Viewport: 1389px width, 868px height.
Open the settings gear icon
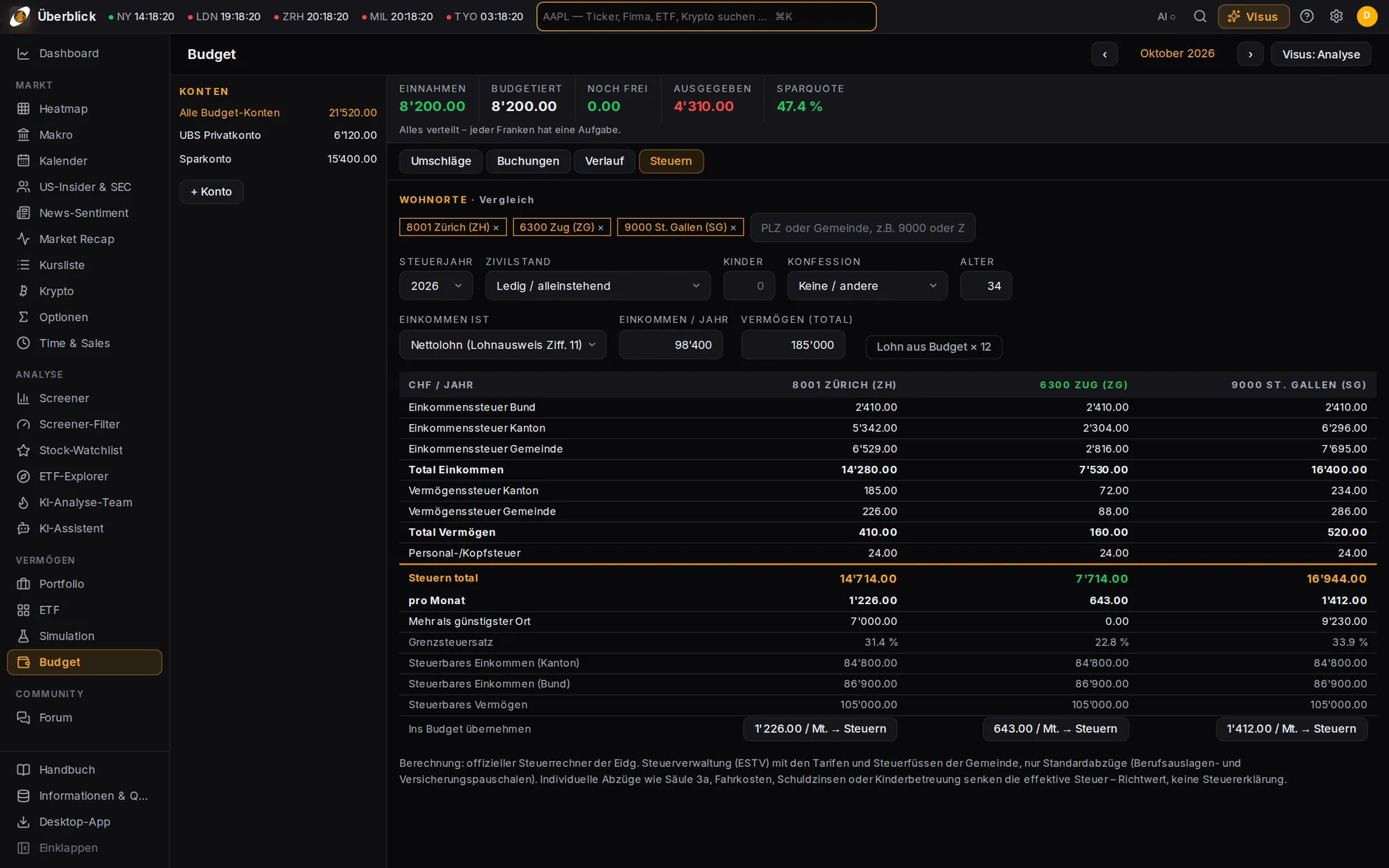1336,17
